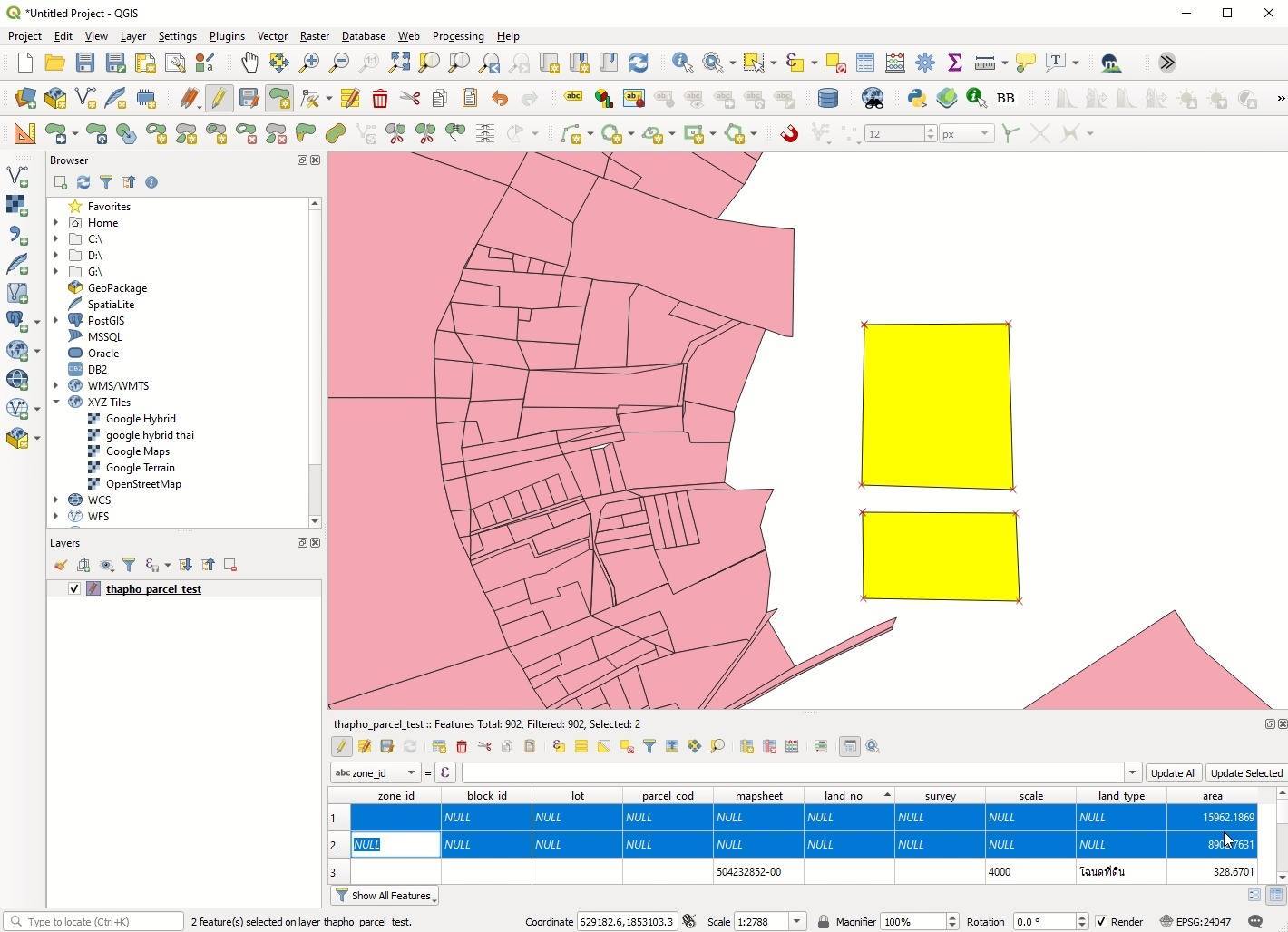Open the zone_id field dropdown
The height and width of the screenshot is (932, 1288).
(x=376, y=772)
